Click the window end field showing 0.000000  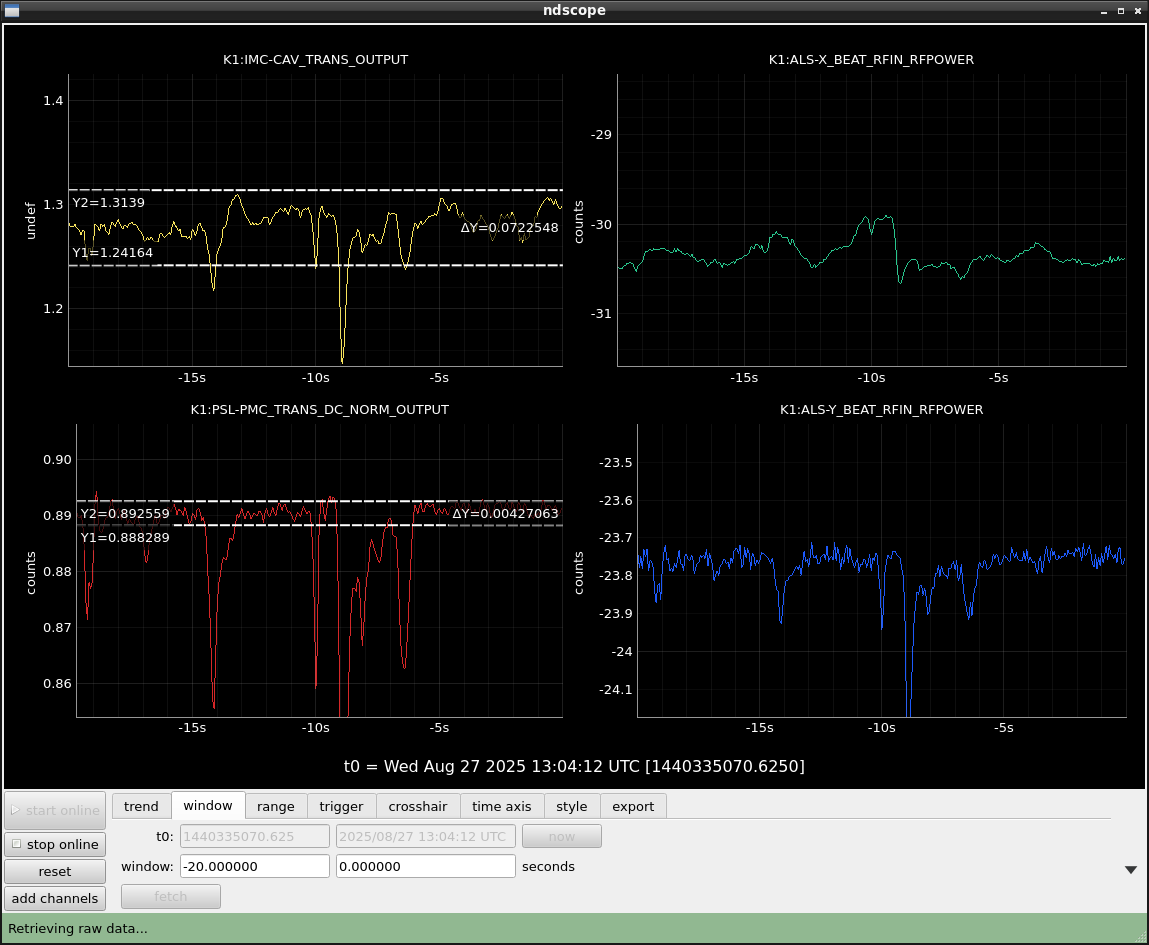pyautogui.click(x=425, y=866)
